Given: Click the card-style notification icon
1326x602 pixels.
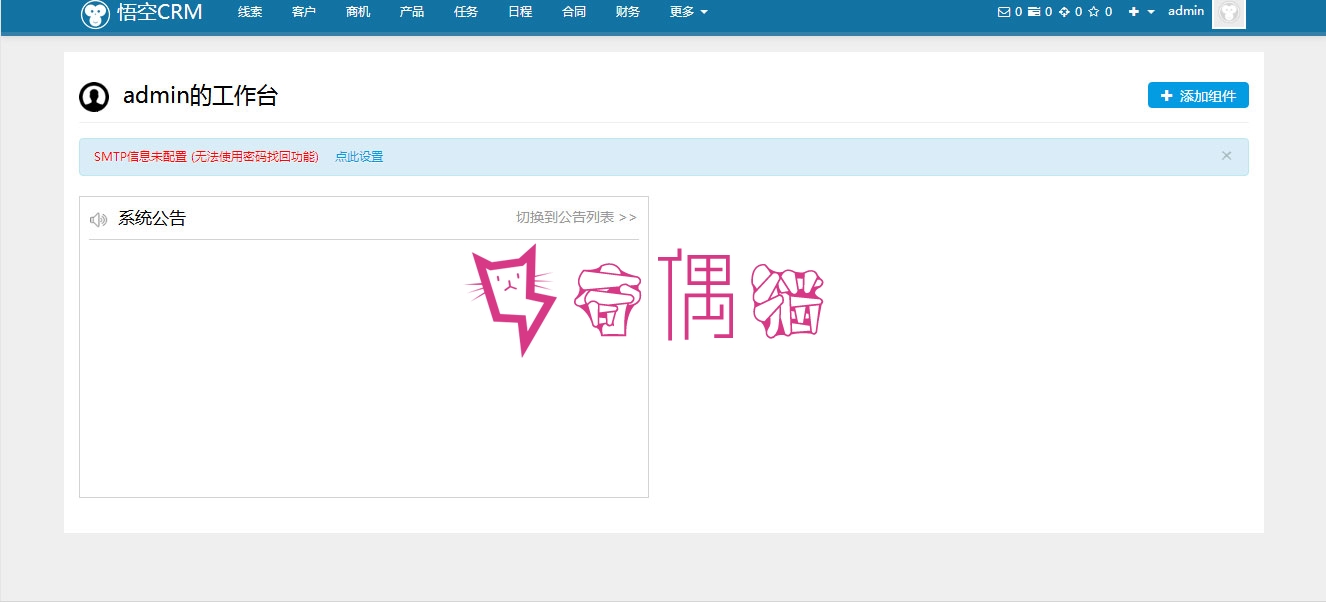Looking at the screenshot, I should tap(1034, 12).
